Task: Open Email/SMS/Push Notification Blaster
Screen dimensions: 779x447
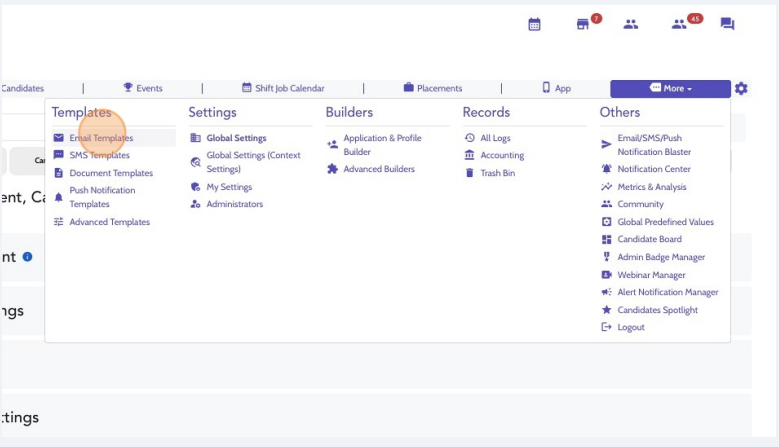Action: click(654, 145)
